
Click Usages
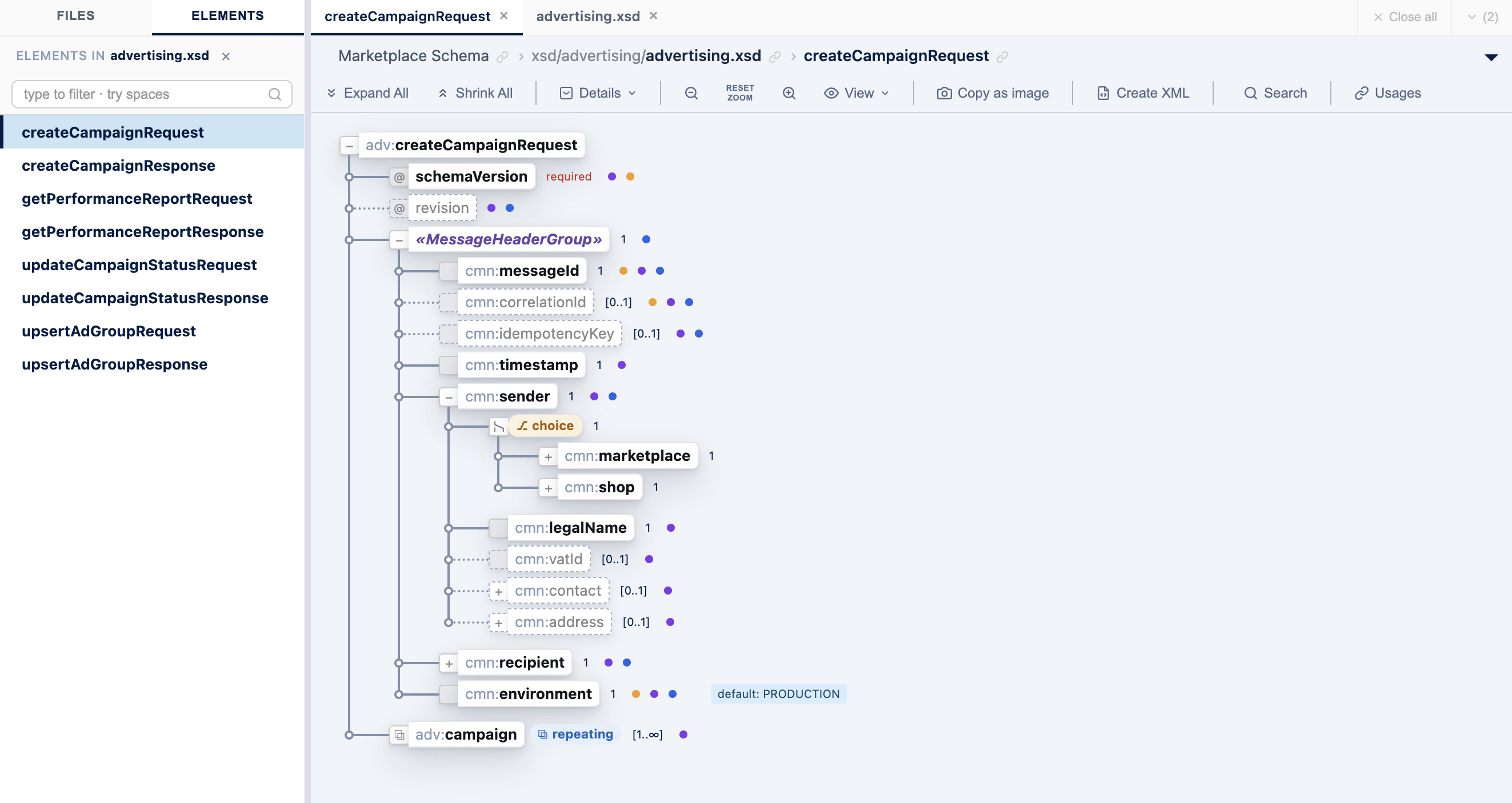point(1387,93)
